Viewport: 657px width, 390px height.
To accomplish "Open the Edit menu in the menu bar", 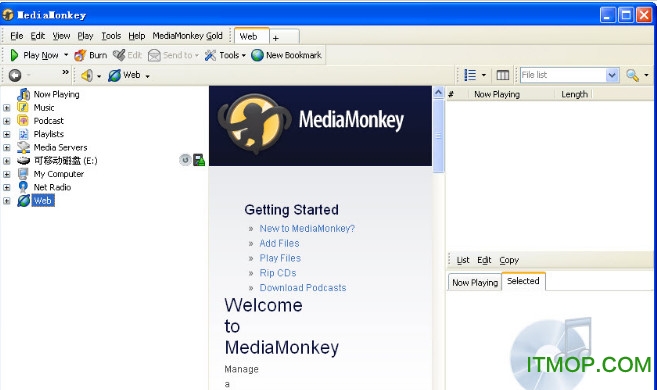I will pos(38,36).
